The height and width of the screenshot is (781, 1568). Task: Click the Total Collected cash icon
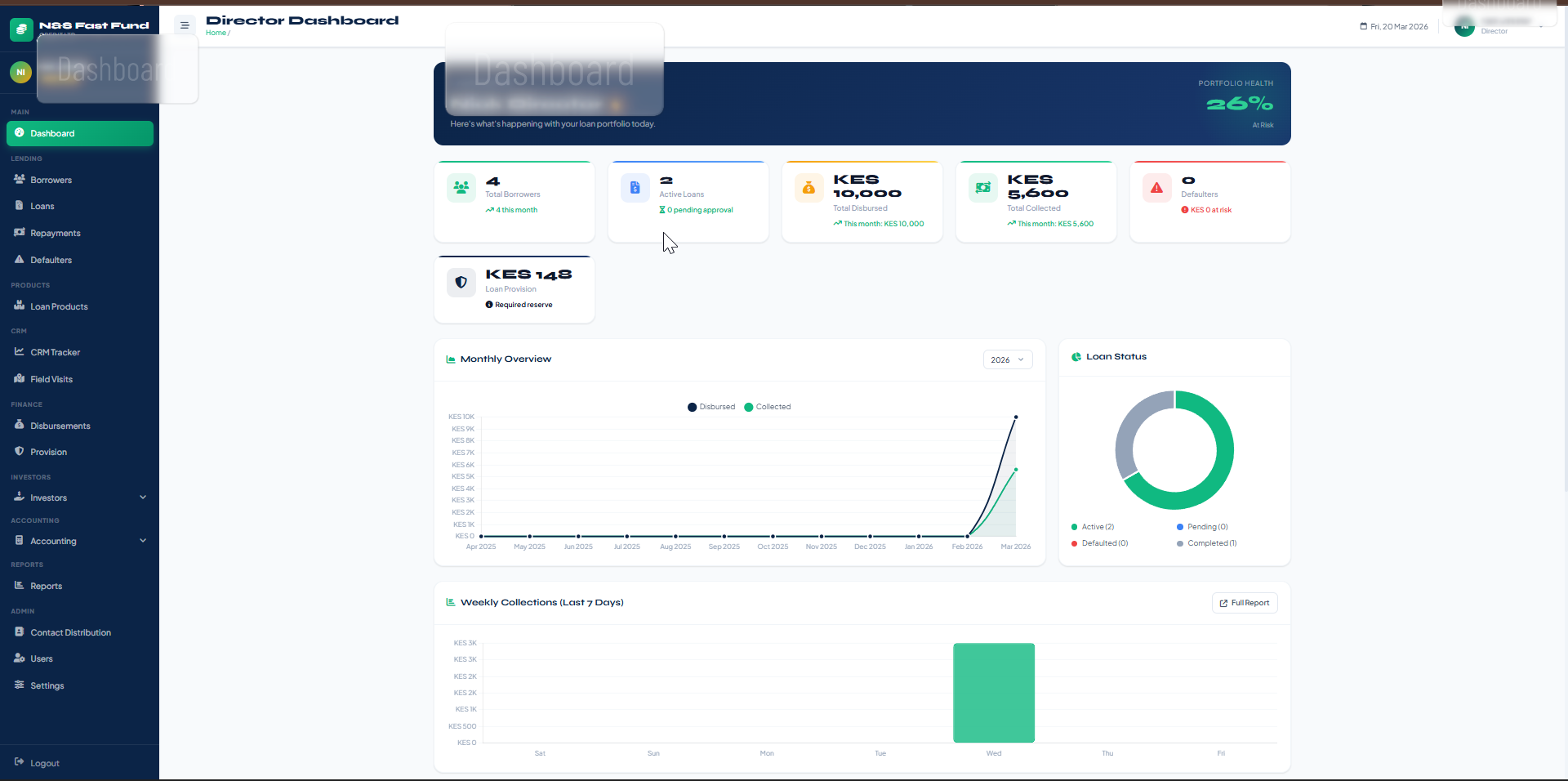tap(982, 187)
